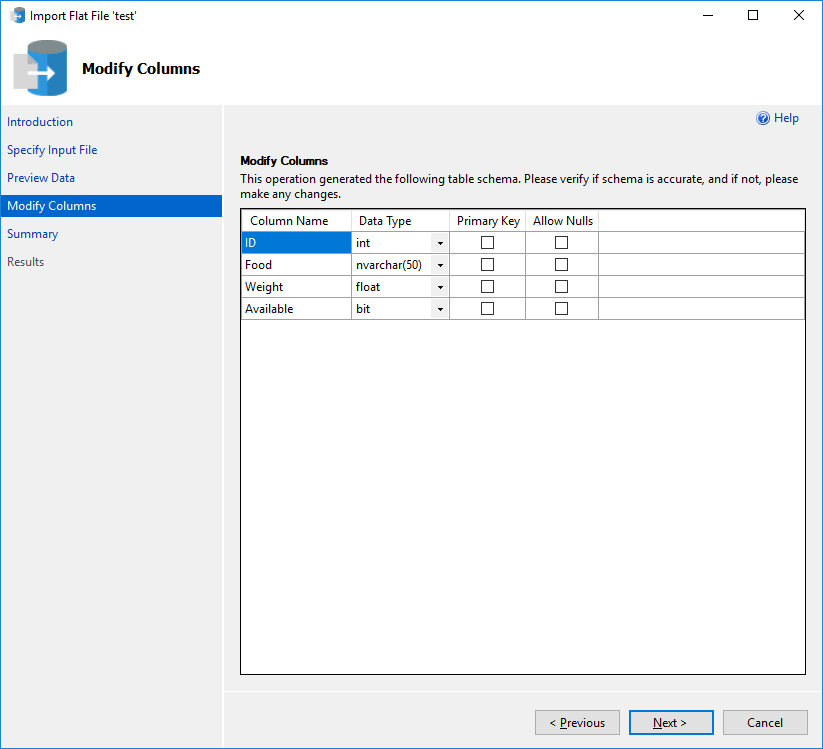The height and width of the screenshot is (749, 823).
Task: Cancel the import wizard
Action: coord(765,722)
